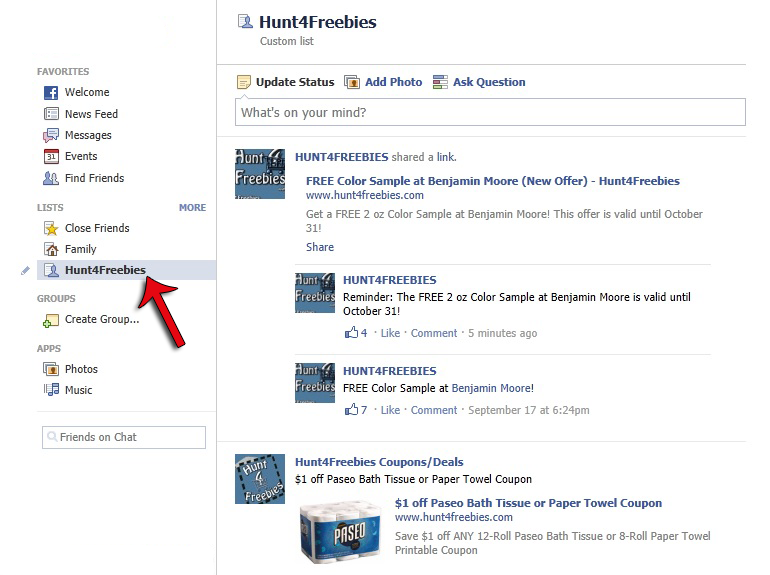Open the Paseo bath tissue thumbnail image
This screenshot has height=575, width=770.
point(341,532)
